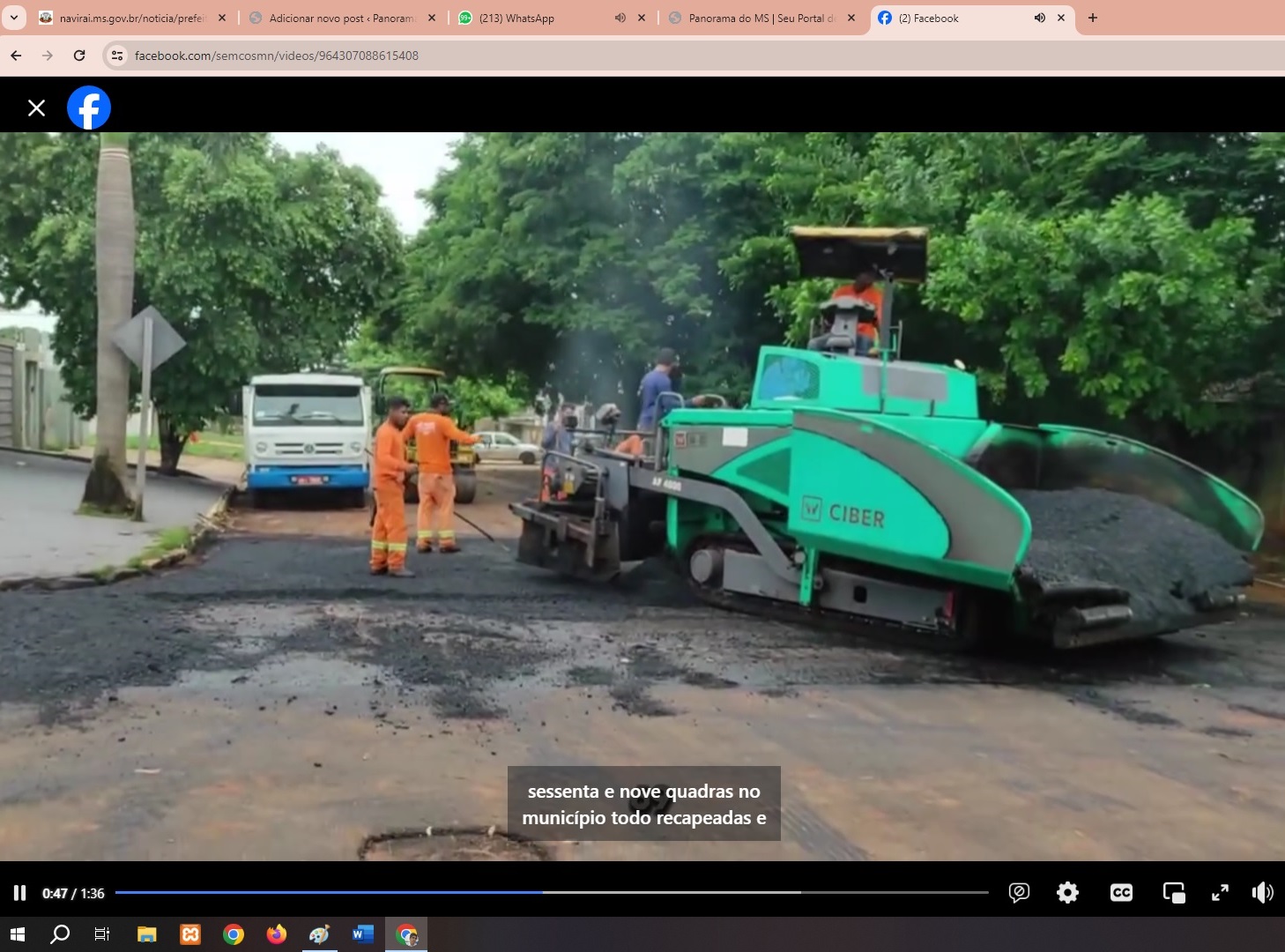Switch to Adicionar novo post tab
The height and width of the screenshot is (952, 1285).
(342, 18)
